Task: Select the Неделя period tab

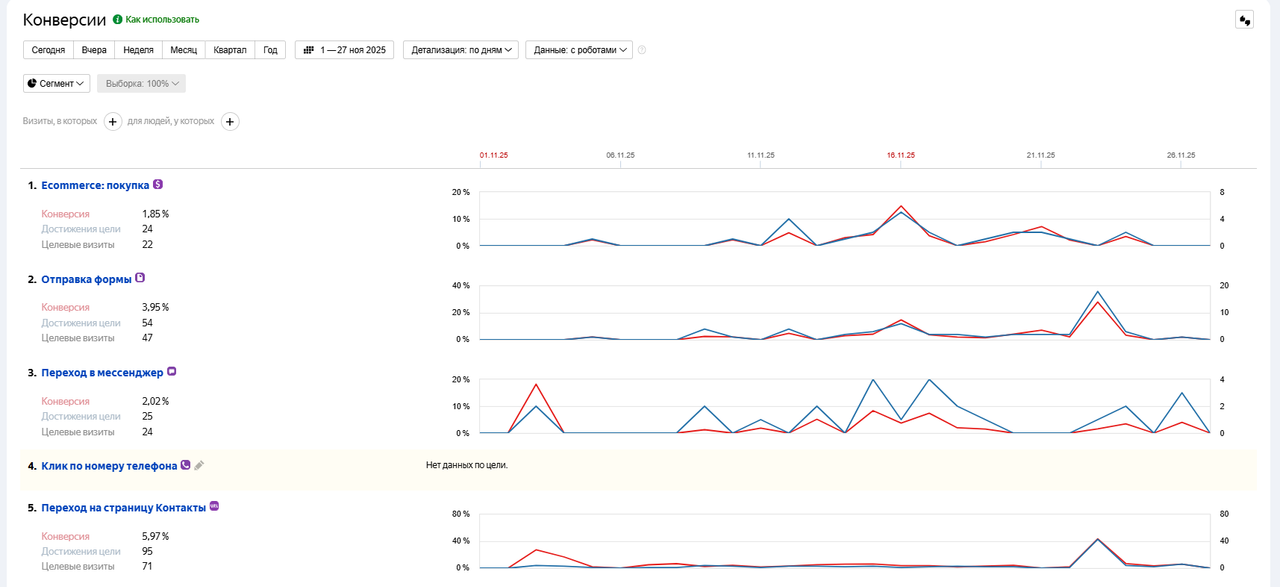Action: (x=138, y=50)
